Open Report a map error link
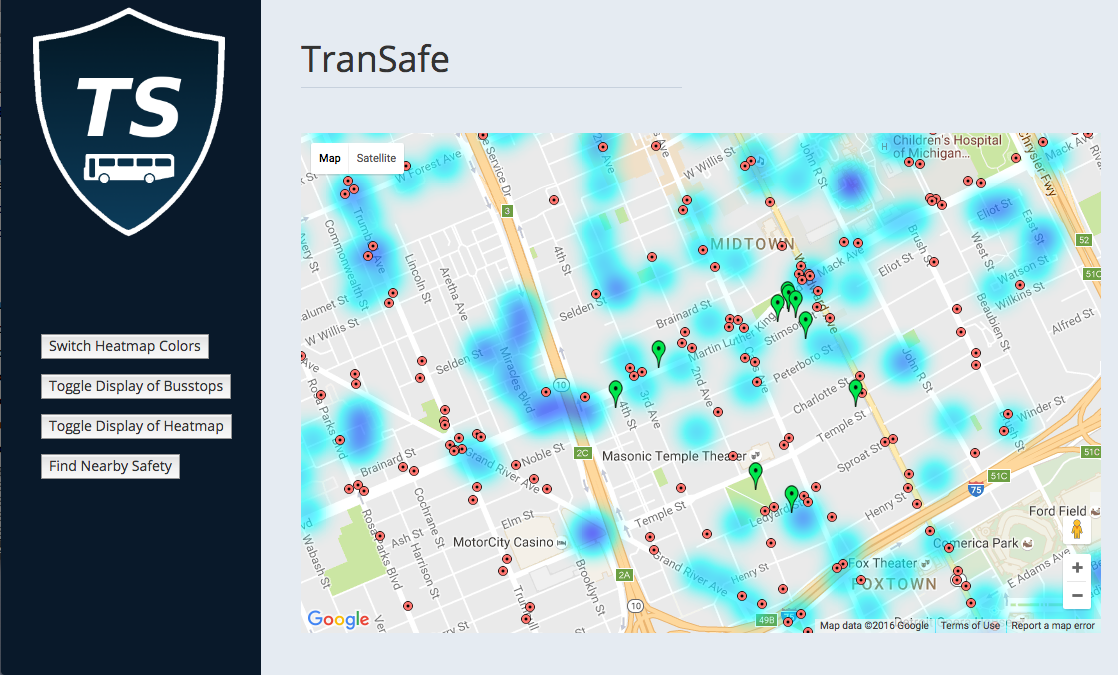This screenshot has width=1118, height=675. coord(1052,625)
